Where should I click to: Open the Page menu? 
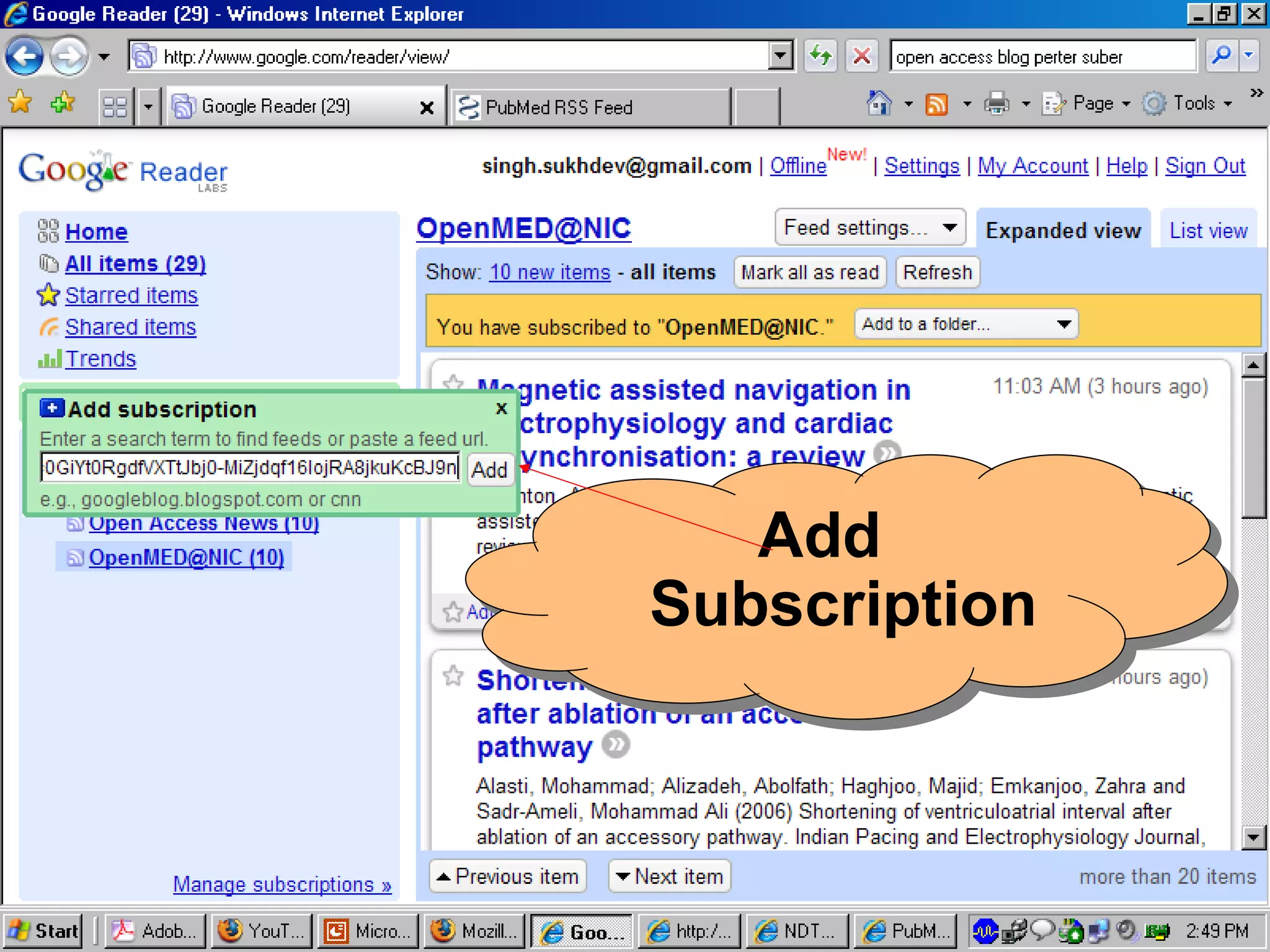[x=1086, y=103]
